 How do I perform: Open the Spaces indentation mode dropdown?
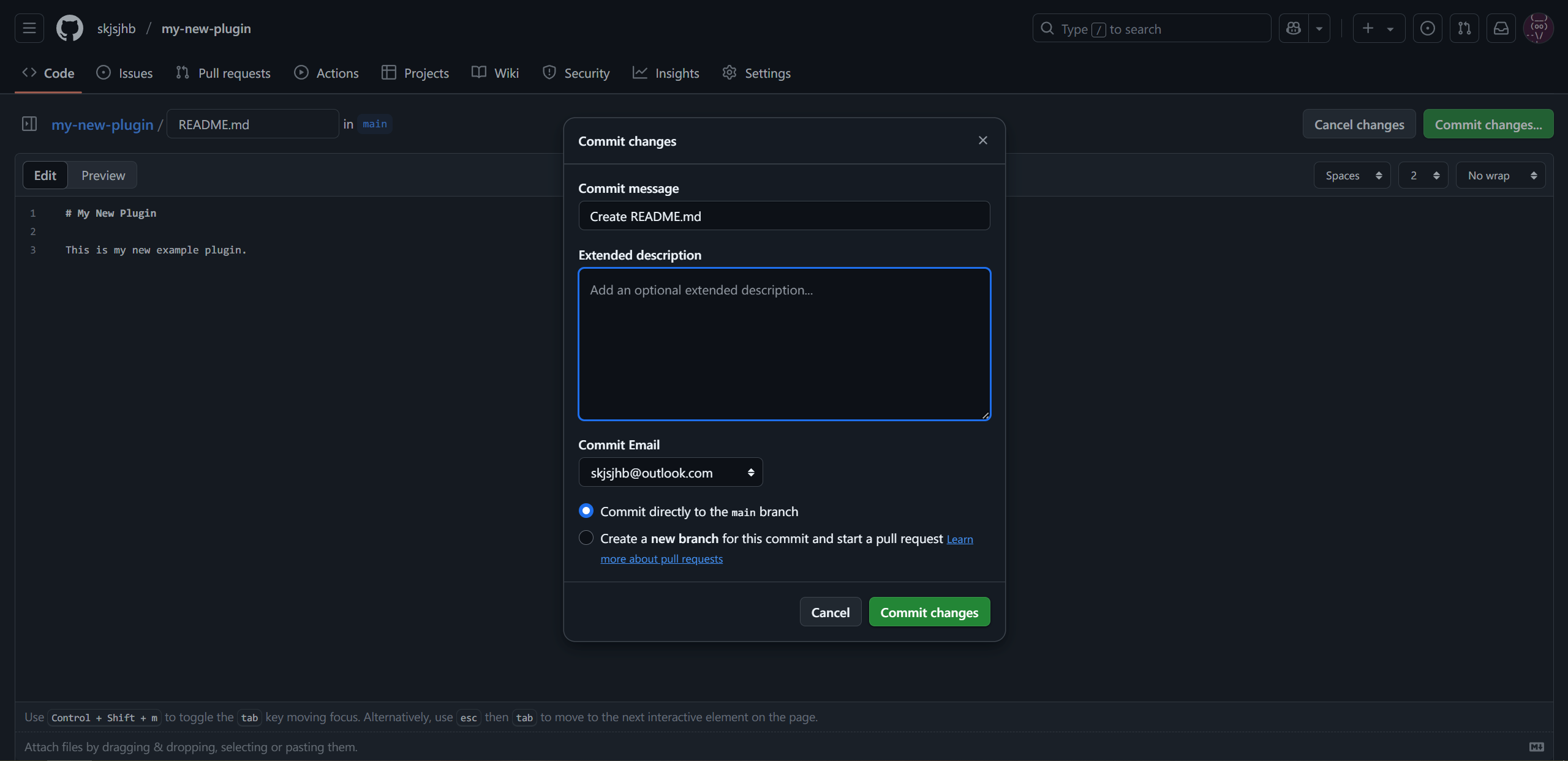click(x=1351, y=175)
